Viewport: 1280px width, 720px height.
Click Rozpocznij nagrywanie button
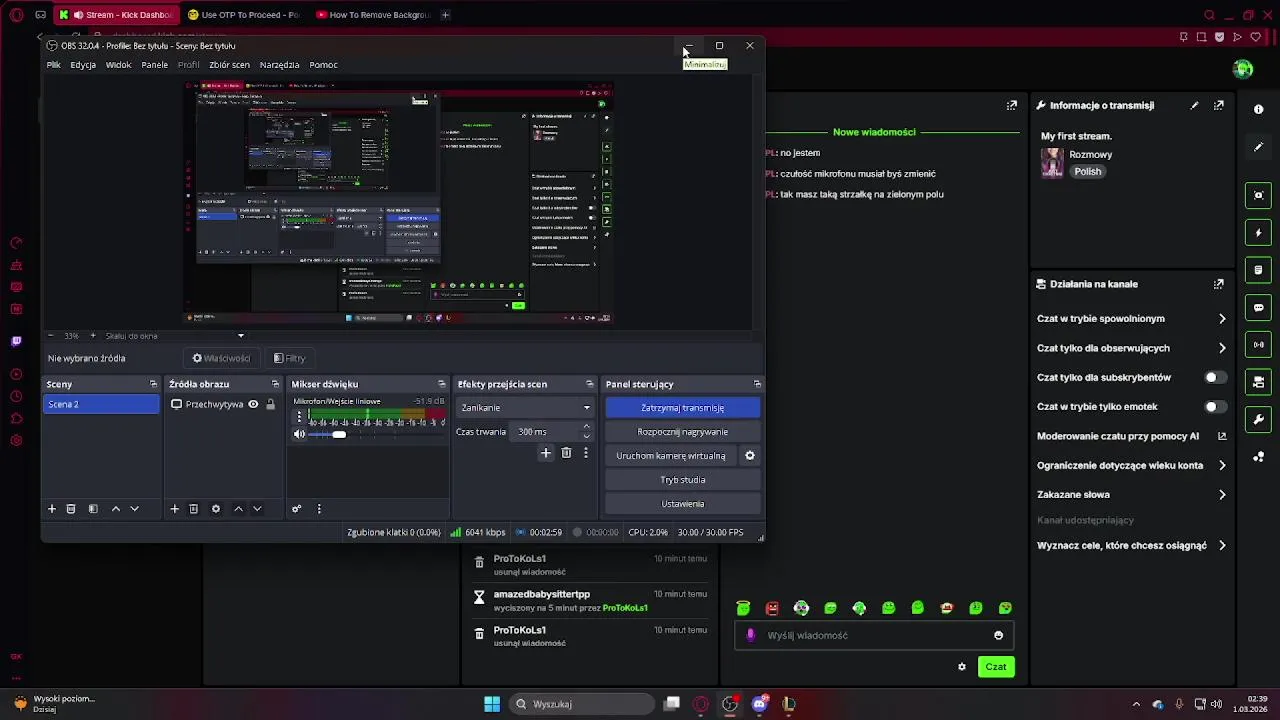(683, 432)
